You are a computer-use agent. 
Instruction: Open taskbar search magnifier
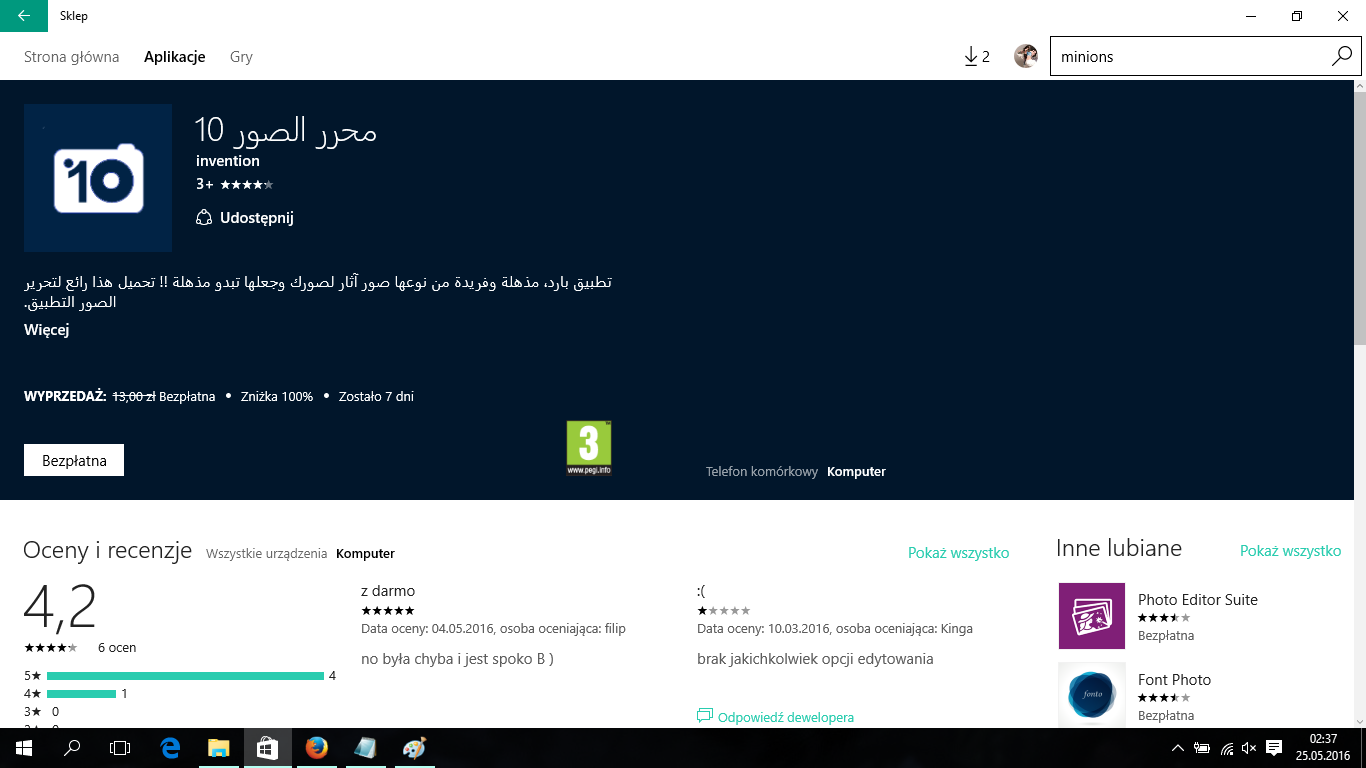72,748
